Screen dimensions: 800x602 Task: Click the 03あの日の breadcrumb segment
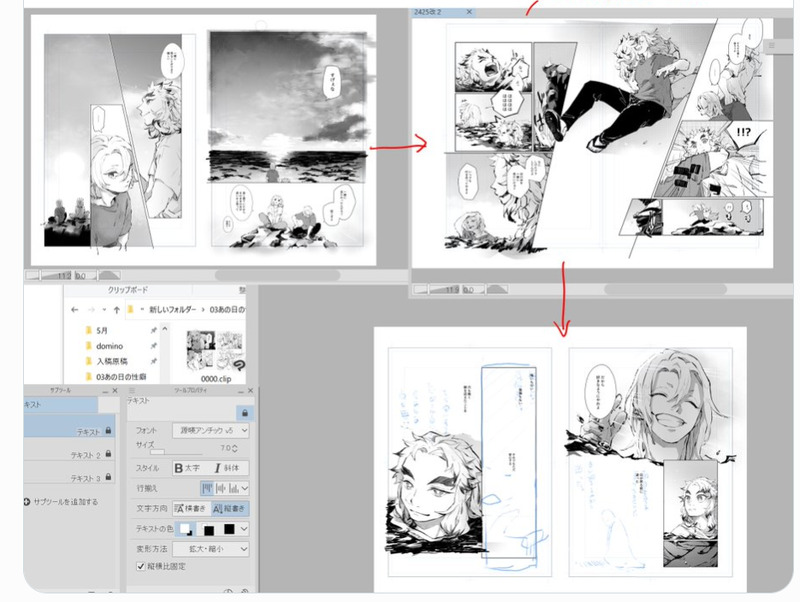click(228, 310)
